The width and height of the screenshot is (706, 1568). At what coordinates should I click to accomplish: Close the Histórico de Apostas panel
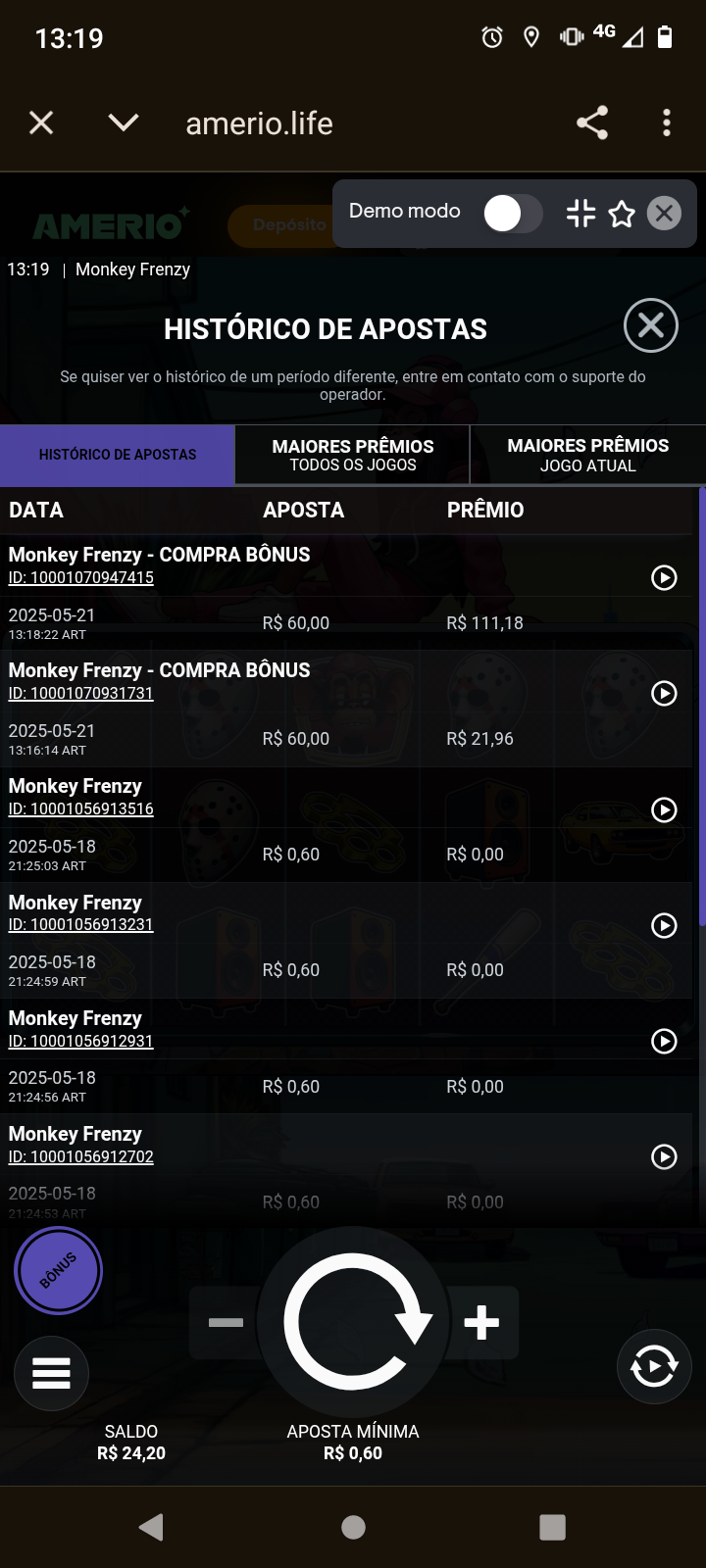651,325
